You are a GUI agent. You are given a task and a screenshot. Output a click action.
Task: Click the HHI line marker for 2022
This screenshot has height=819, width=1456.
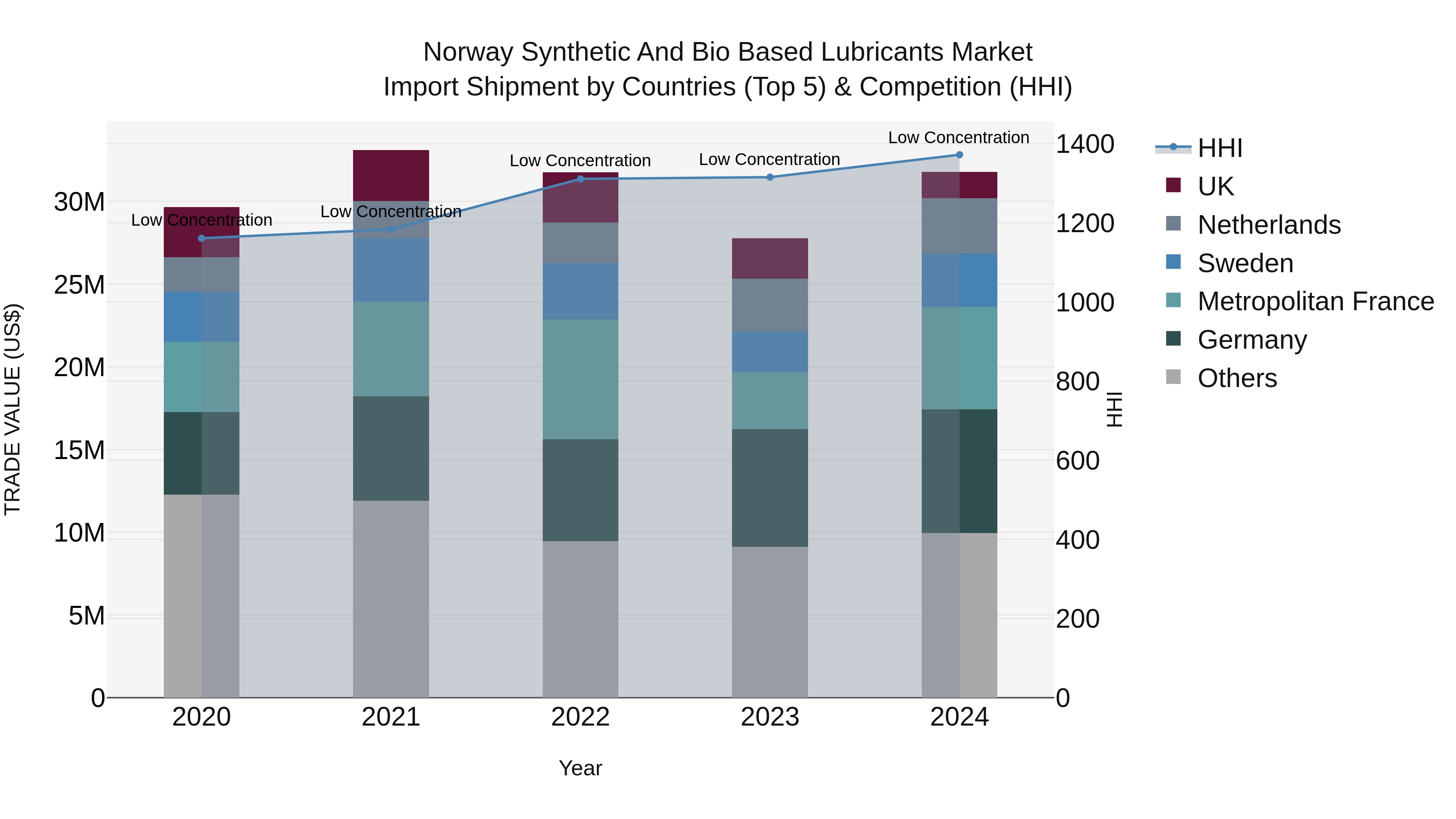580,179
